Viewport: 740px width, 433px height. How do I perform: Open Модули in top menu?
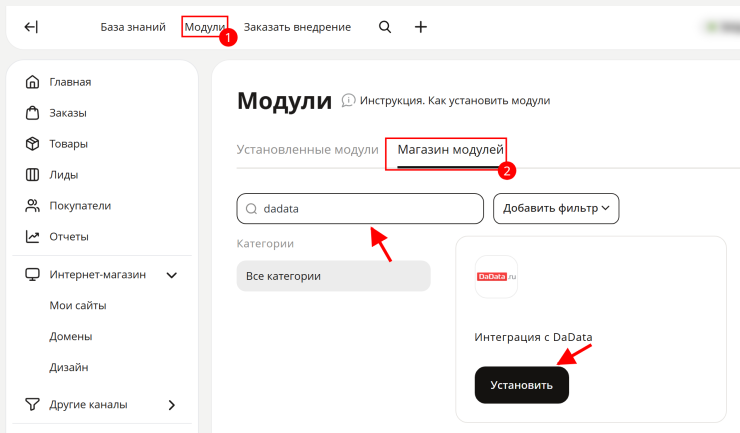204,27
